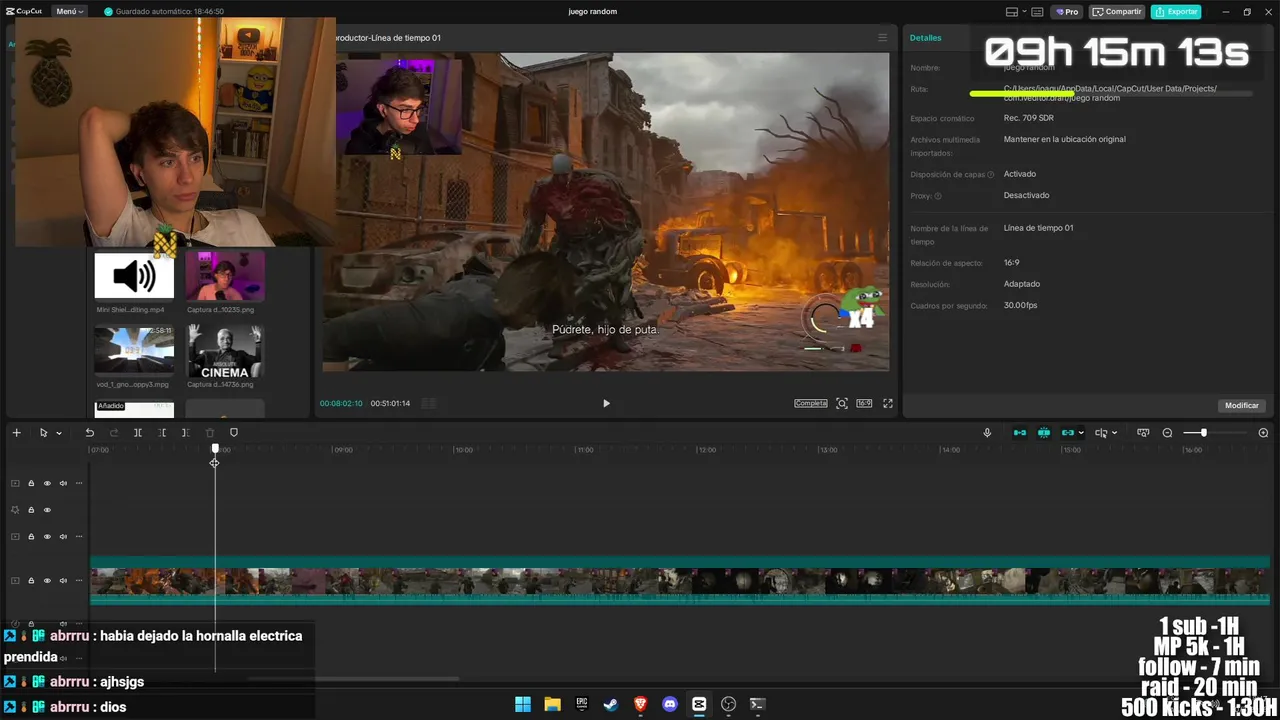Lock the effects track
1280x720 pixels.
tap(31, 510)
